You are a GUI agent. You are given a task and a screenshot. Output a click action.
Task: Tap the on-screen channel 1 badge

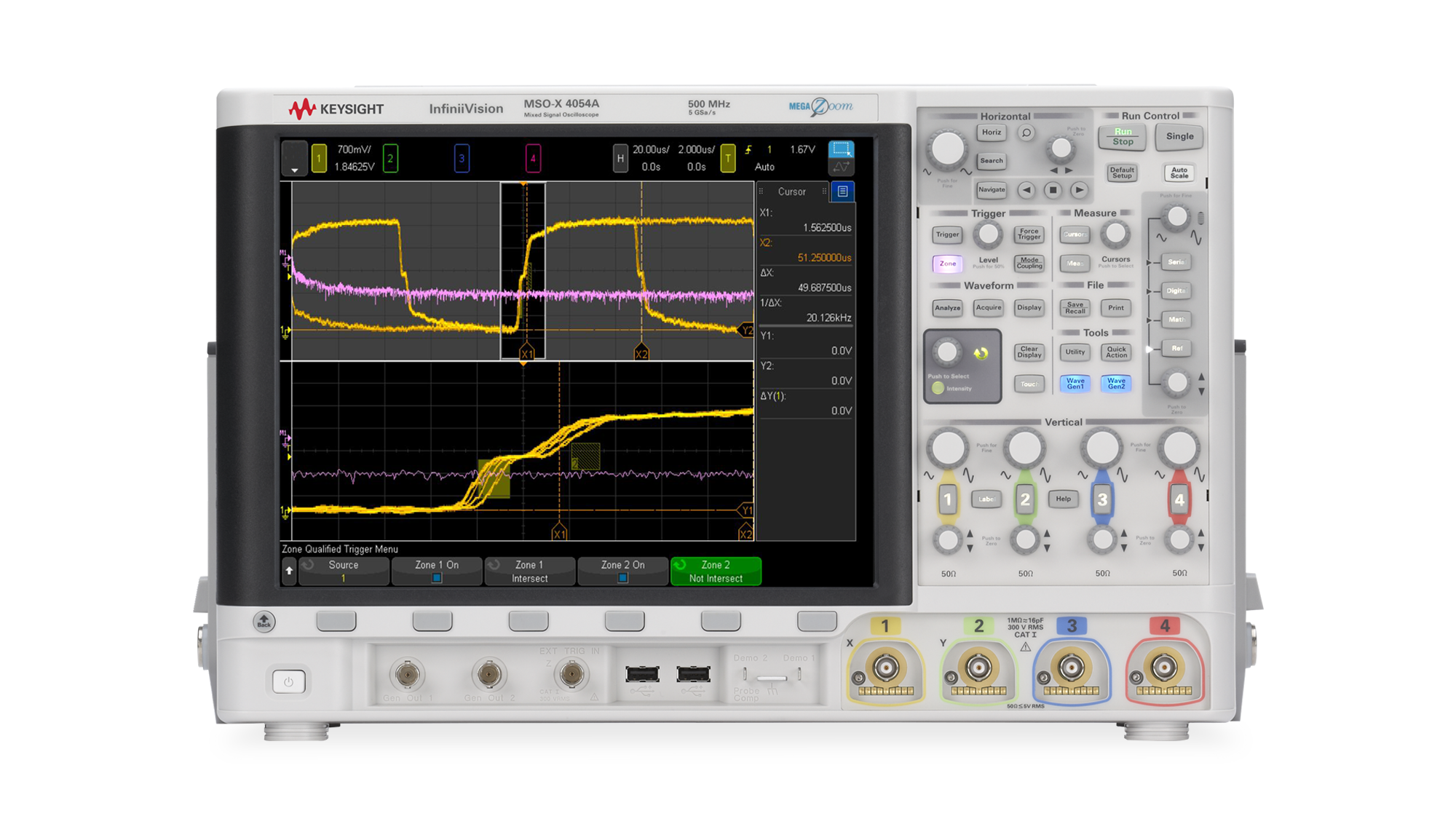(x=319, y=158)
